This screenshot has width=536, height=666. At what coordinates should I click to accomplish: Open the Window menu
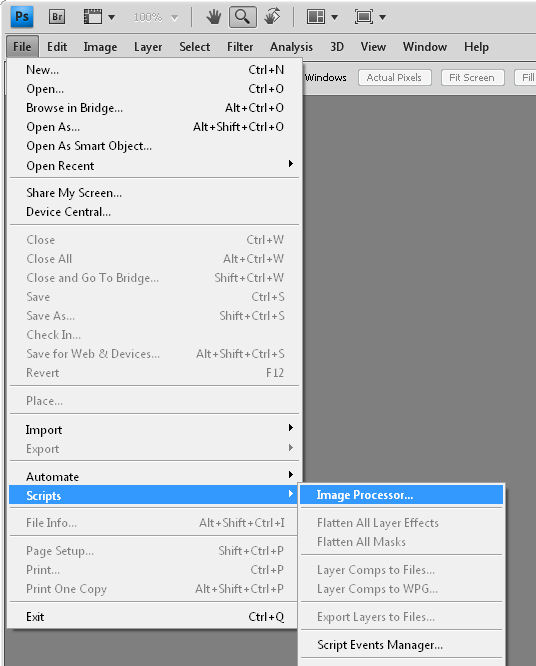coord(425,47)
